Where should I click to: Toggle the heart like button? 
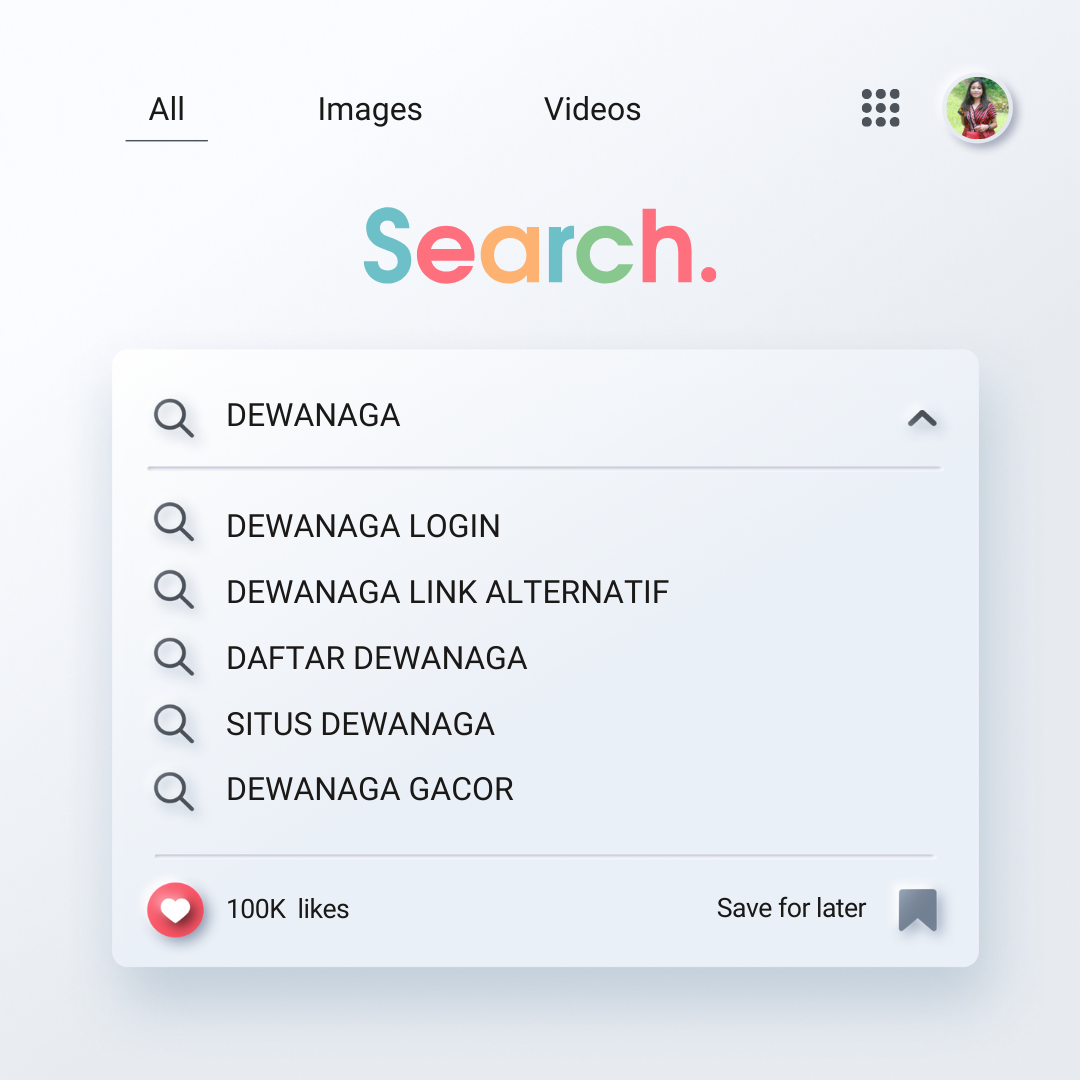[175, 909]
